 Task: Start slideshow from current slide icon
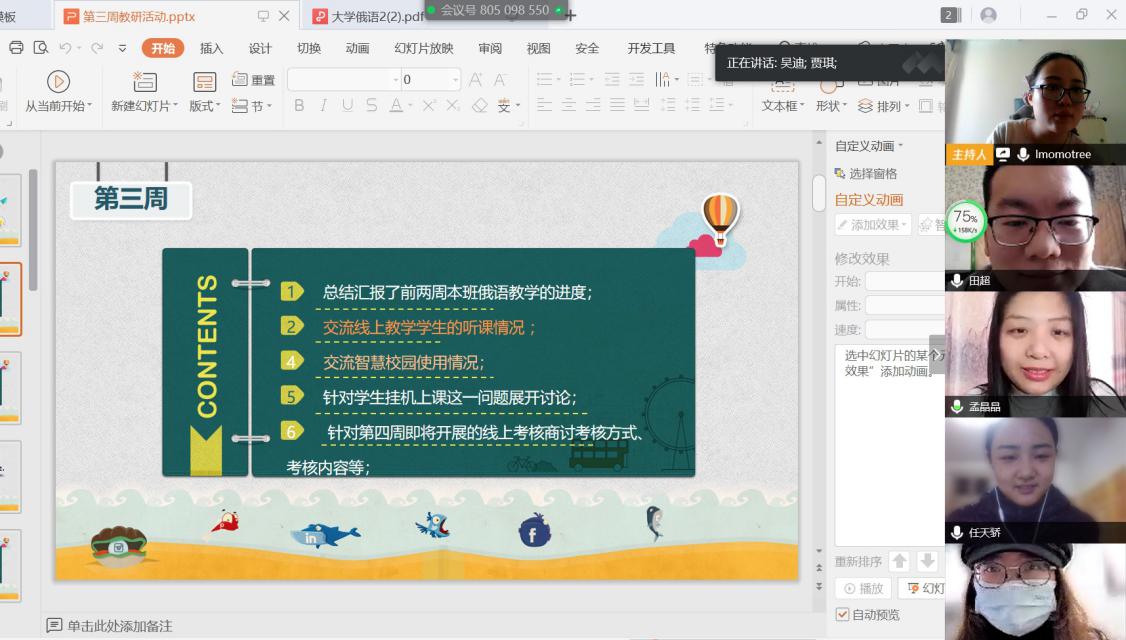(x=58, y=82)
